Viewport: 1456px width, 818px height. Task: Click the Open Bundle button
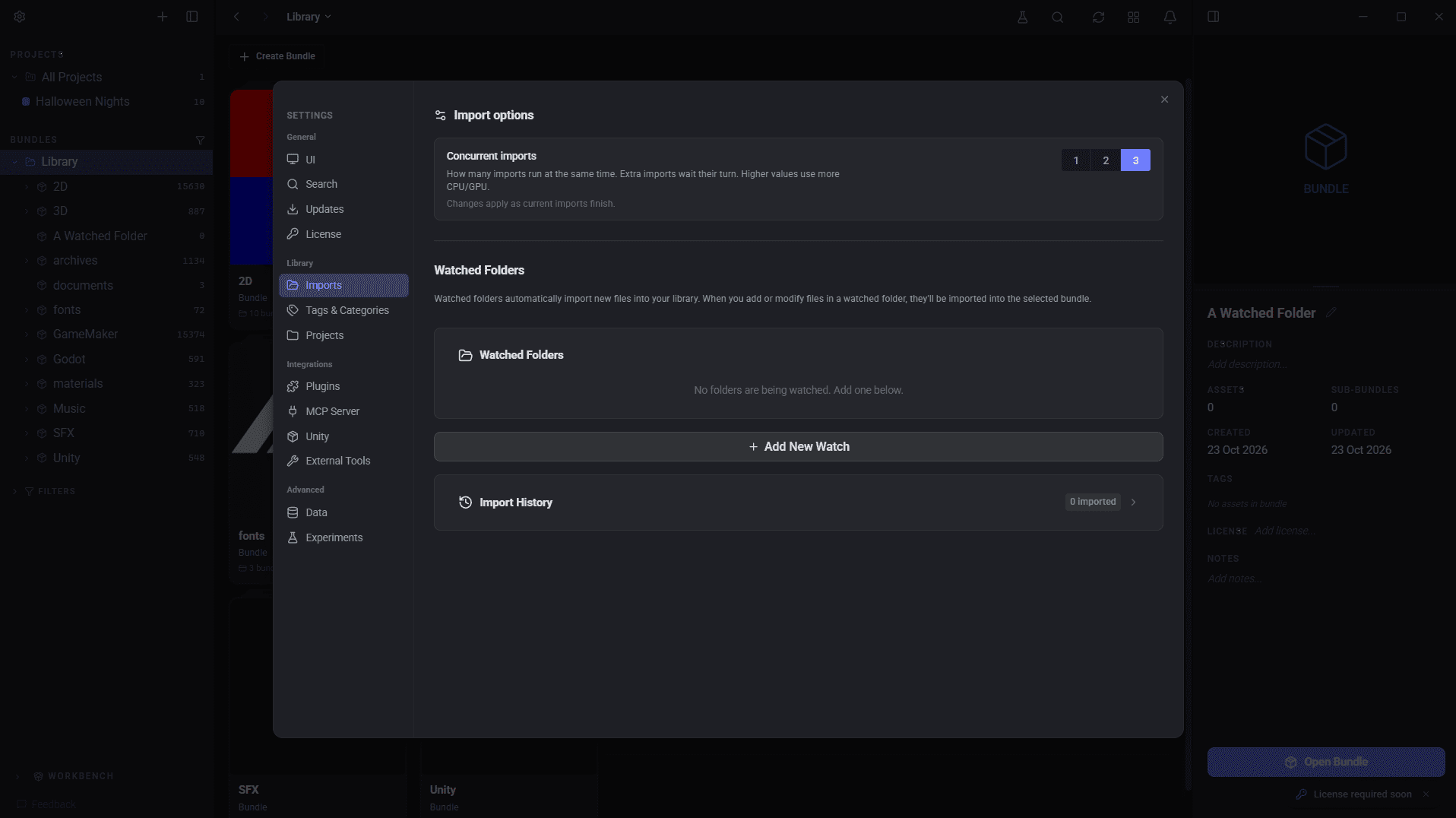[x=1325, y=762]
